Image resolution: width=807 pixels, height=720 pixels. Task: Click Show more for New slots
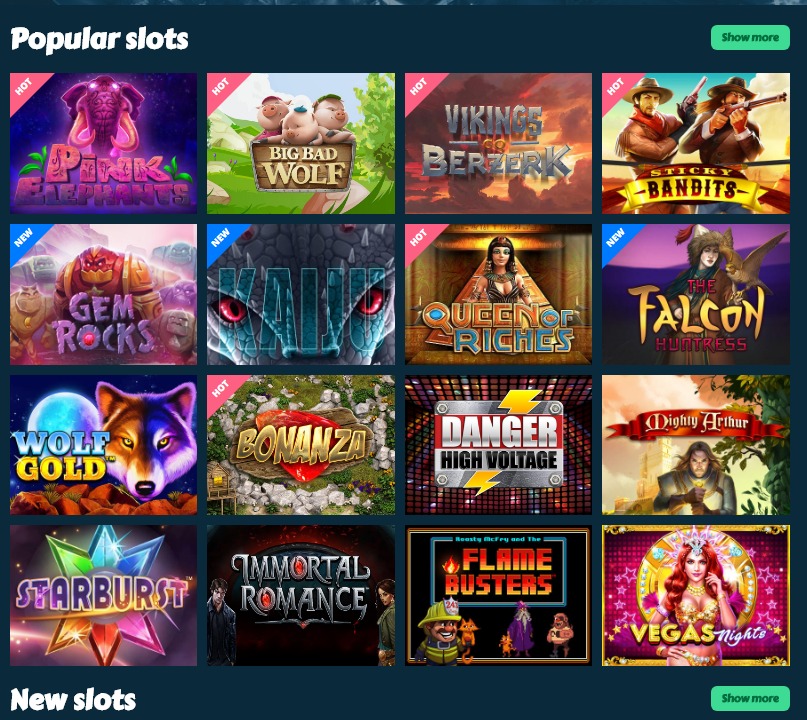750,698
